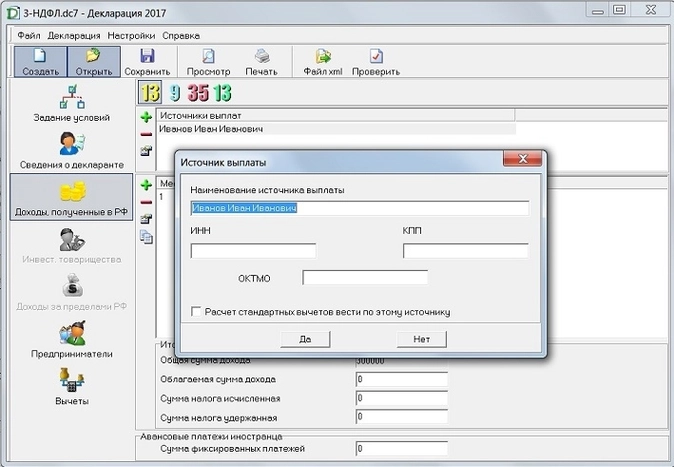Select the blue 9 tax rate icon
The height and width of the screenshot is (467, 674).
coord(175,92)
